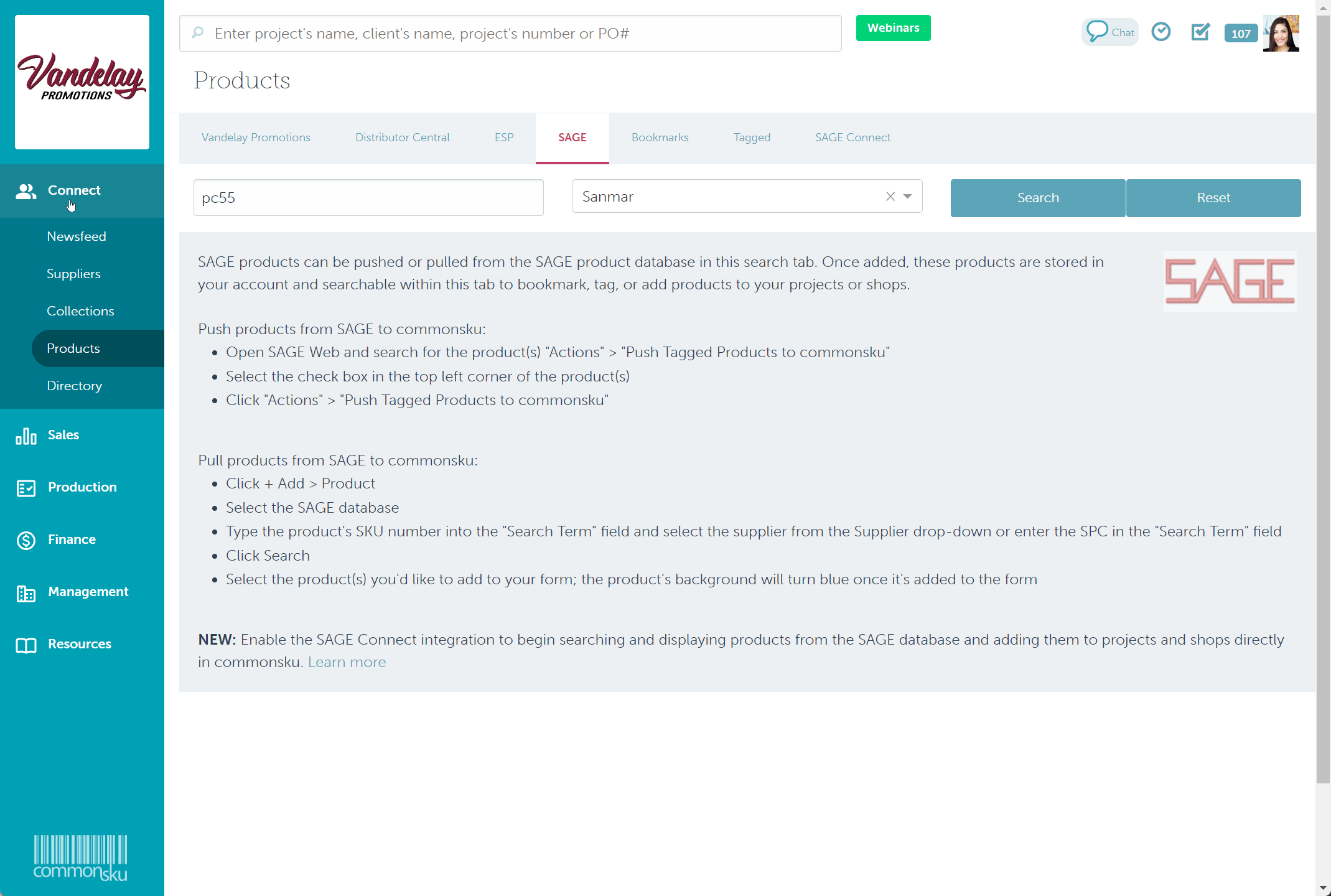Open the Tagged tab
This screenshot has width=1331, height=896.
click(x=752, y=138)
